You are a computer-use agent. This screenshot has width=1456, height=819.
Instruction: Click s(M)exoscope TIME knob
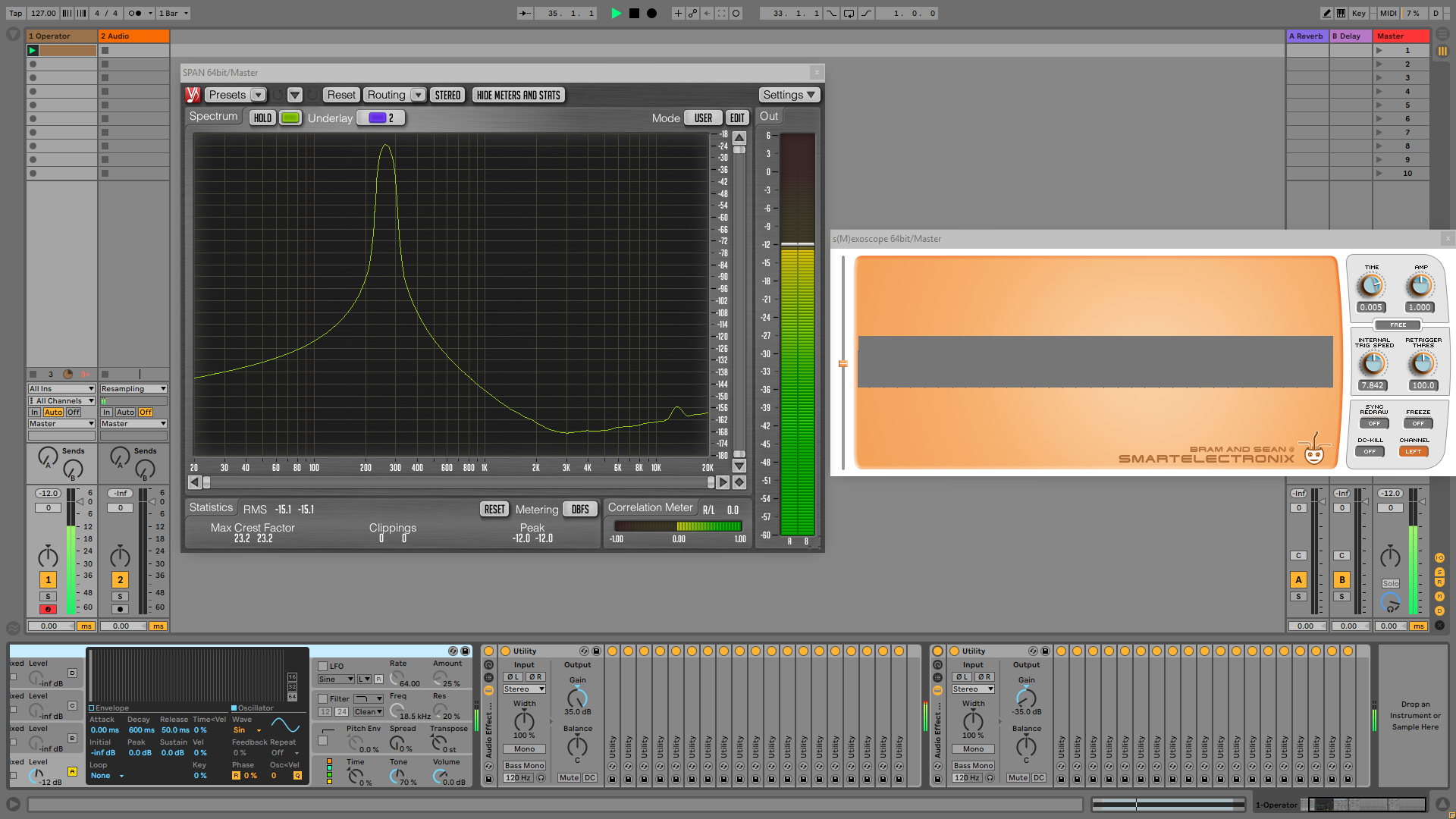(1371, 286)
